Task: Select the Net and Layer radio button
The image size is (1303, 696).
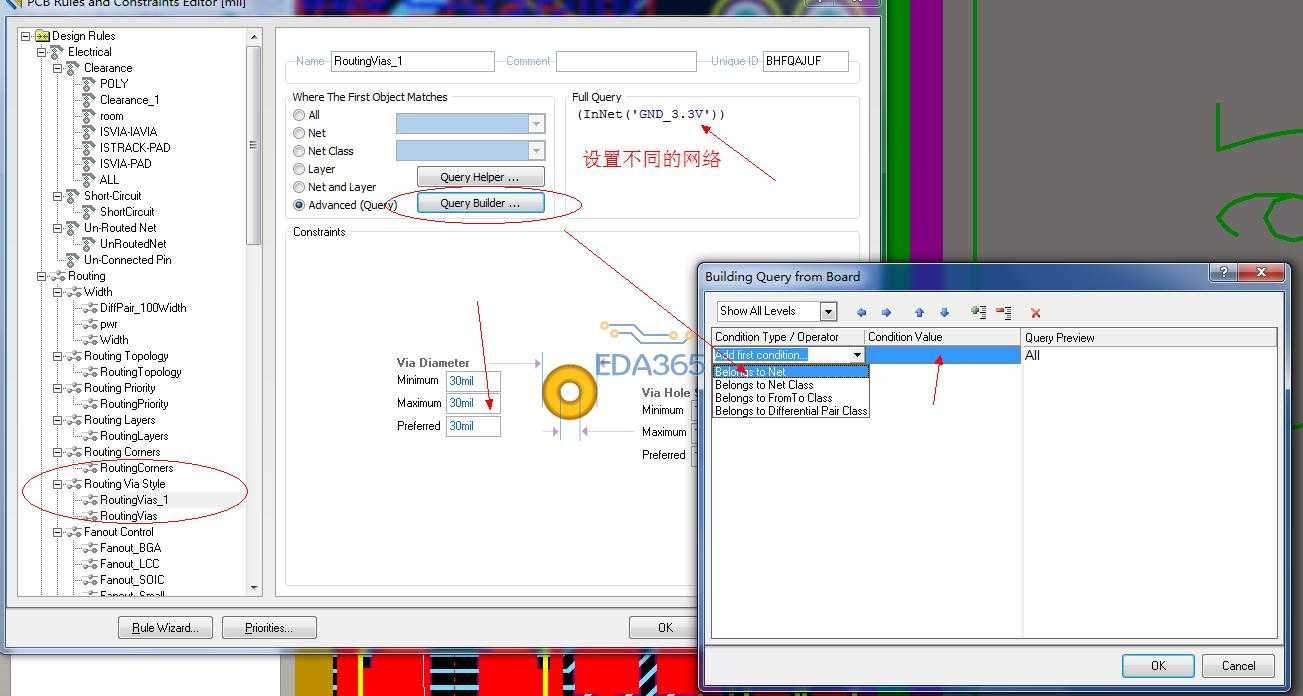Action: [299, 187]
